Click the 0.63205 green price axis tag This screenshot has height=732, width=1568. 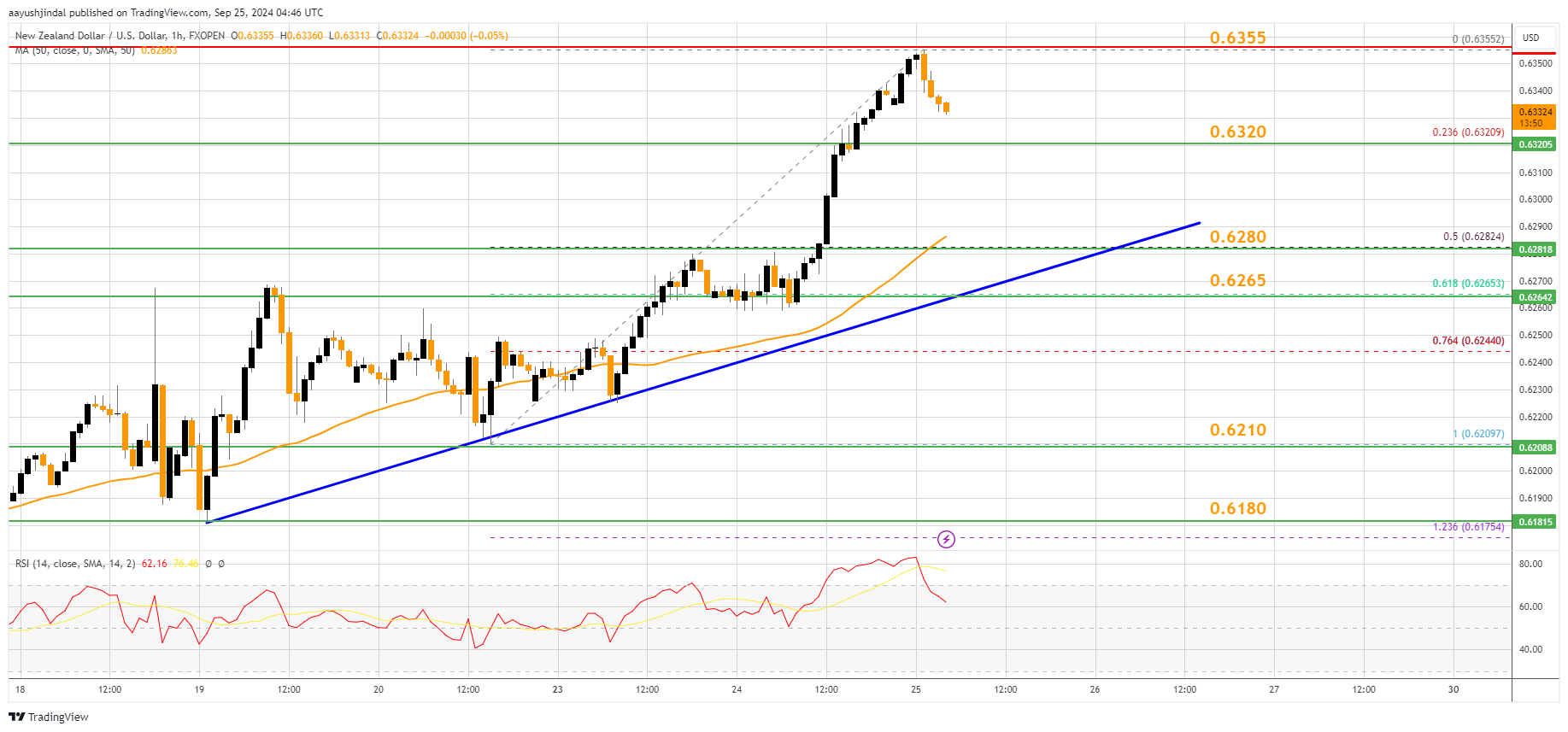[1536, 144]
